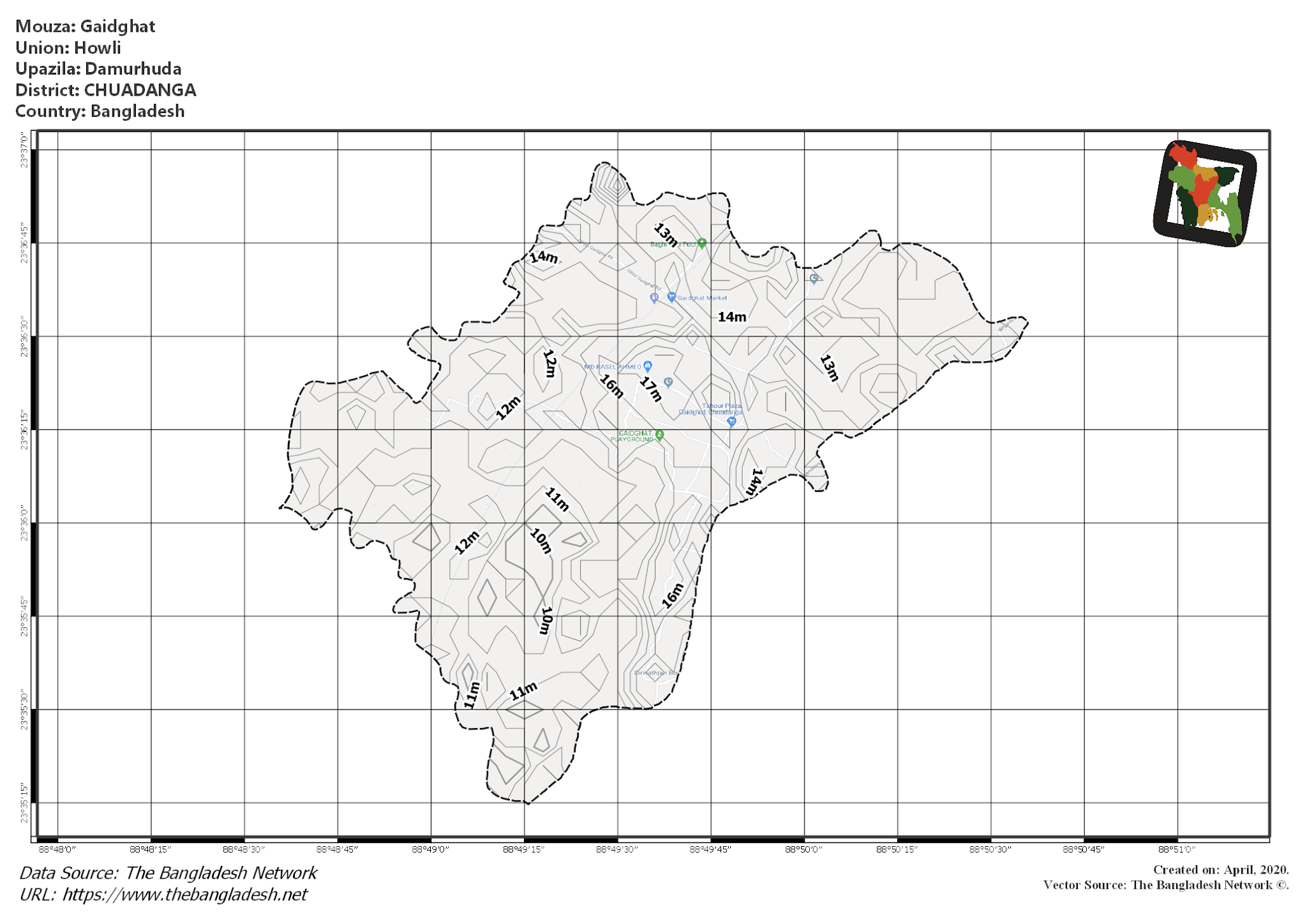The width and height of the screenshot is (1307, 924).
Task: Expand the 13m contour label near top
Action: (x=666, y=235)
